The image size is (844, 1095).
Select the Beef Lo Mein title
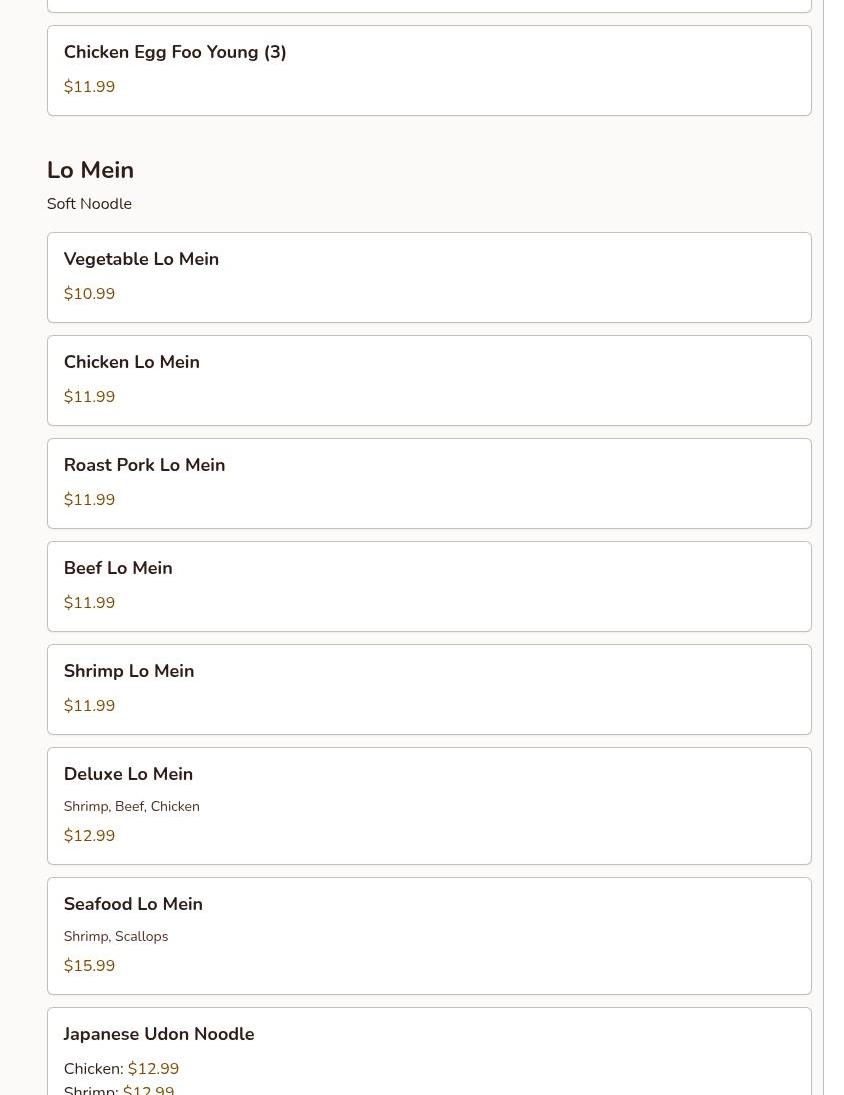click(x=118, y=568)
